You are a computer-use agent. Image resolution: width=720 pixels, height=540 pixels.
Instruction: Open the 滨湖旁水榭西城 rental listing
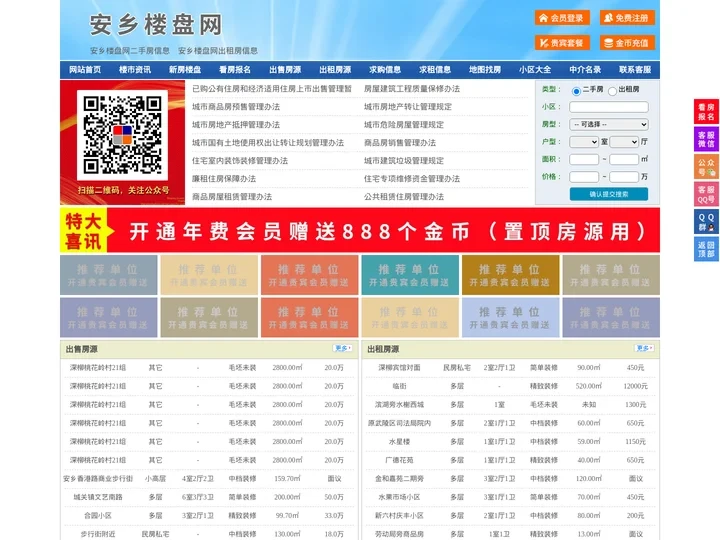(x=399, y=405)
